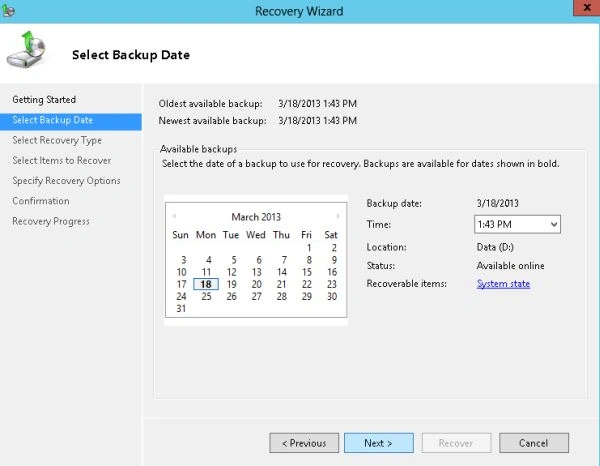Click the backup drive header icon

[26, 50]
